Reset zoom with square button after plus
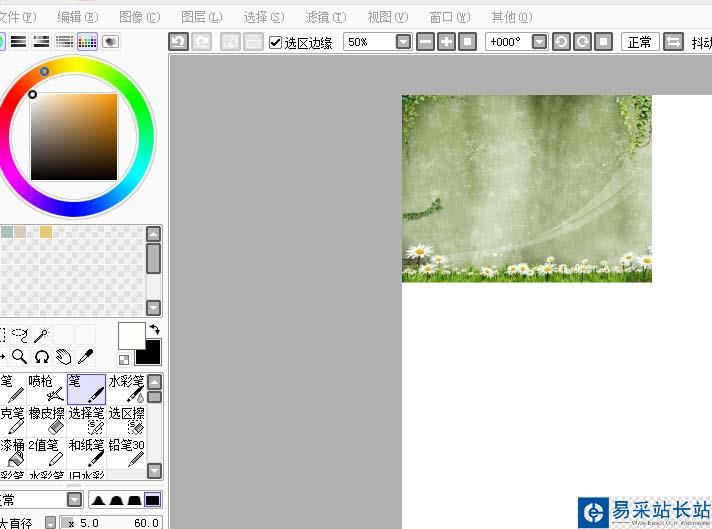 (467, 42)
